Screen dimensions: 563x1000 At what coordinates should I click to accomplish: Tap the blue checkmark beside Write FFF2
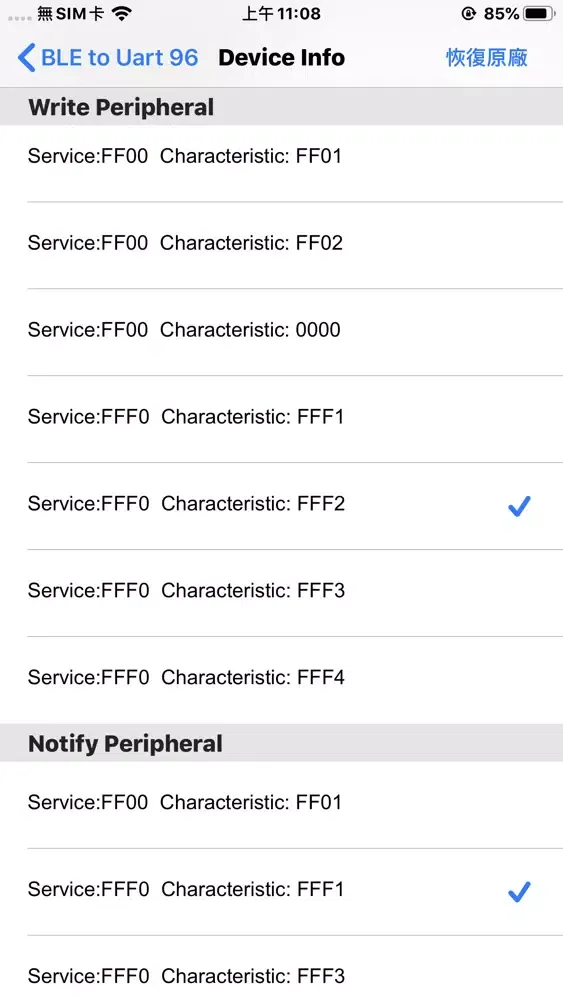pyautogui.click(x=519, y=506)
